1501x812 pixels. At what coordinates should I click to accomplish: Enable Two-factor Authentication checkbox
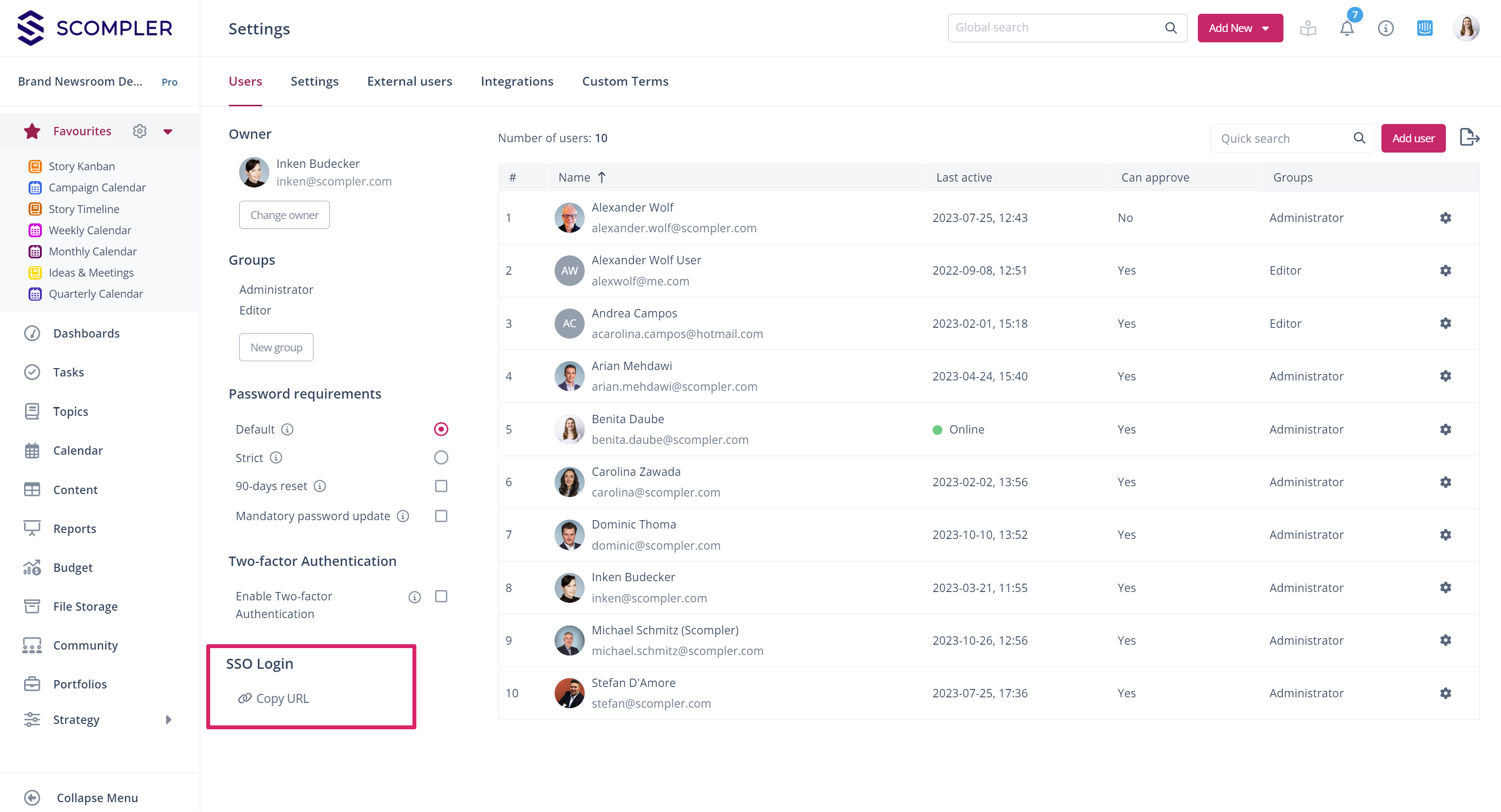[x=440, y=596]
